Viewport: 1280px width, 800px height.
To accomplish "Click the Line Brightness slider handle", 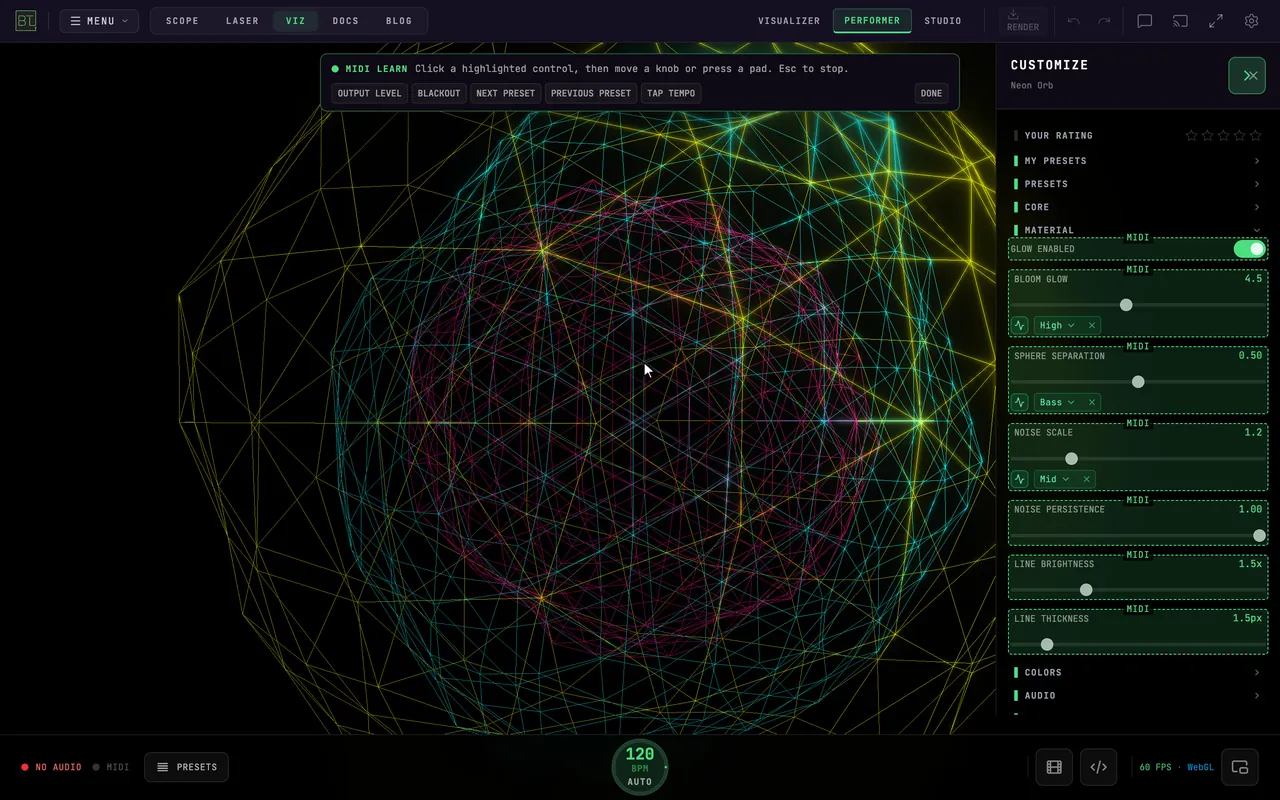I will (1086, 590).
